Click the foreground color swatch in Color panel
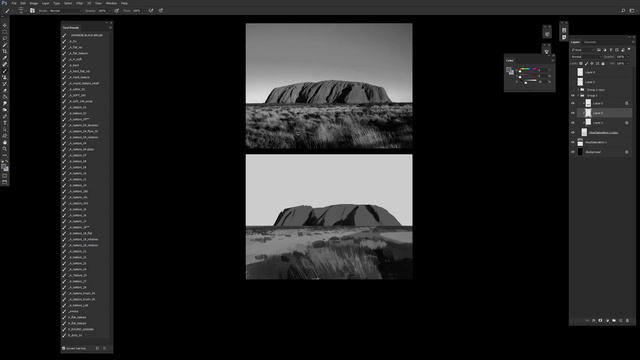The height and width of the screenshot is (360, 640). [509, 70]
